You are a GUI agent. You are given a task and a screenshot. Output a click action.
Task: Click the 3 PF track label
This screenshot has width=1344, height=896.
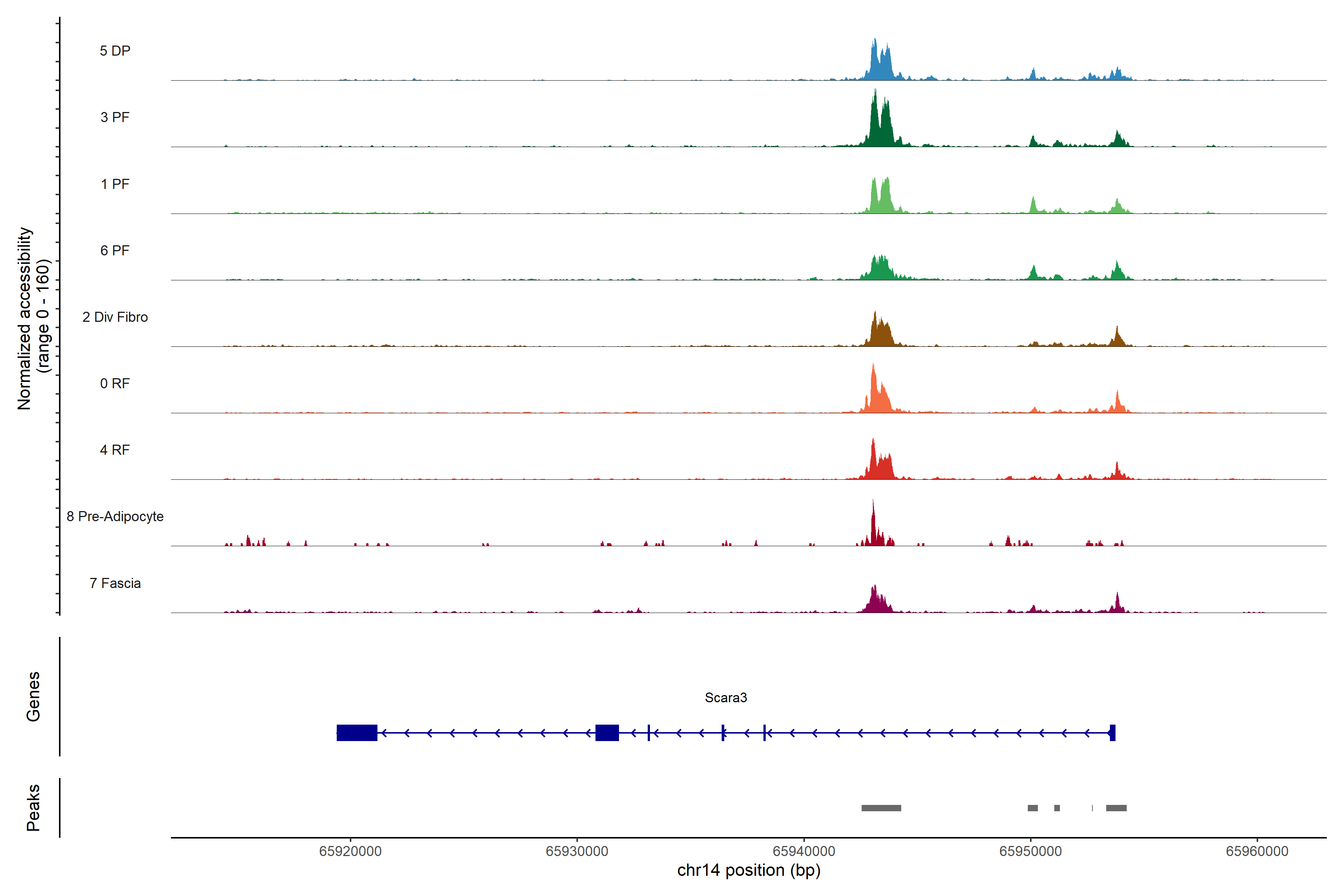point(115,117)
